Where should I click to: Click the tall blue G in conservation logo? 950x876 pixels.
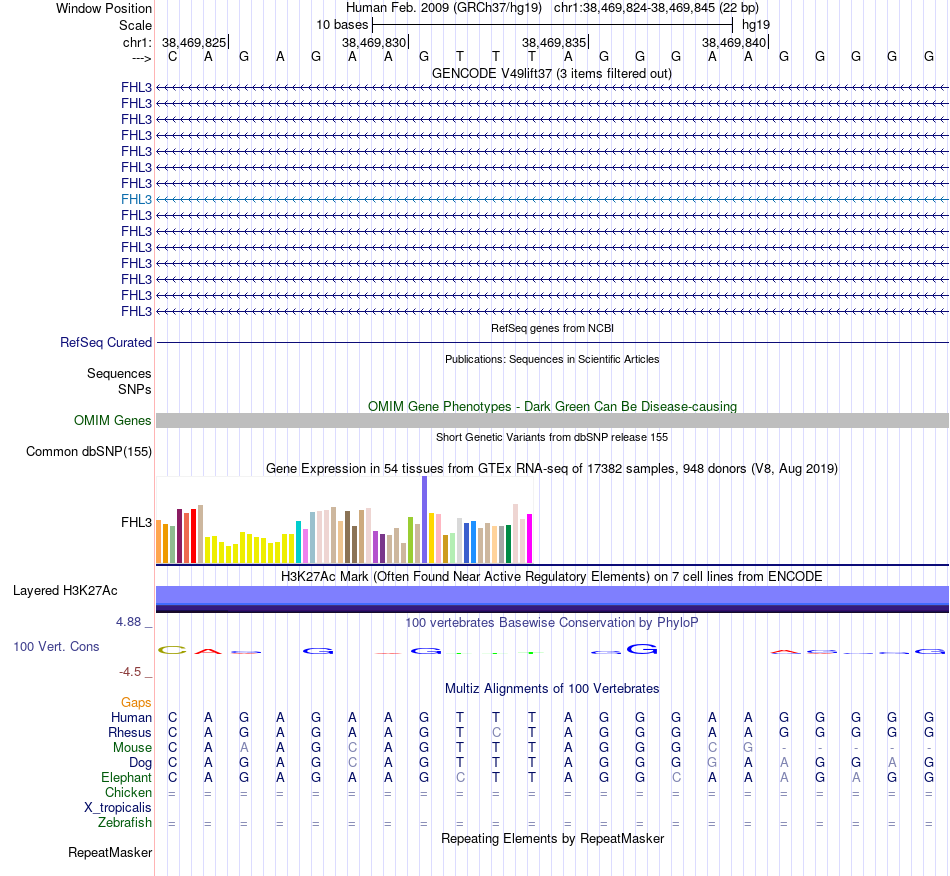point(642,649)
